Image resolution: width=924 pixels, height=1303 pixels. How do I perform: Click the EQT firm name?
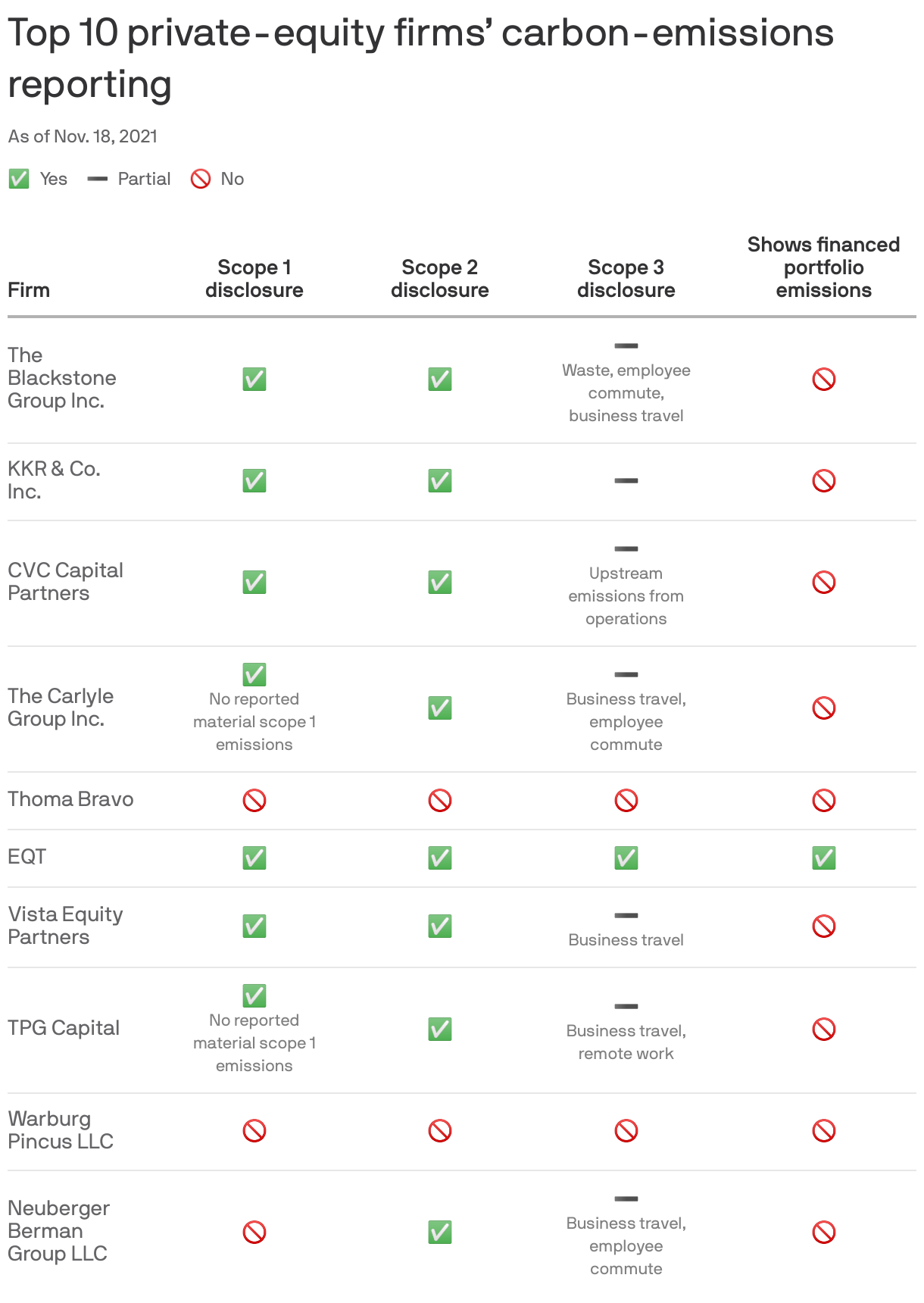coord(27,857)
